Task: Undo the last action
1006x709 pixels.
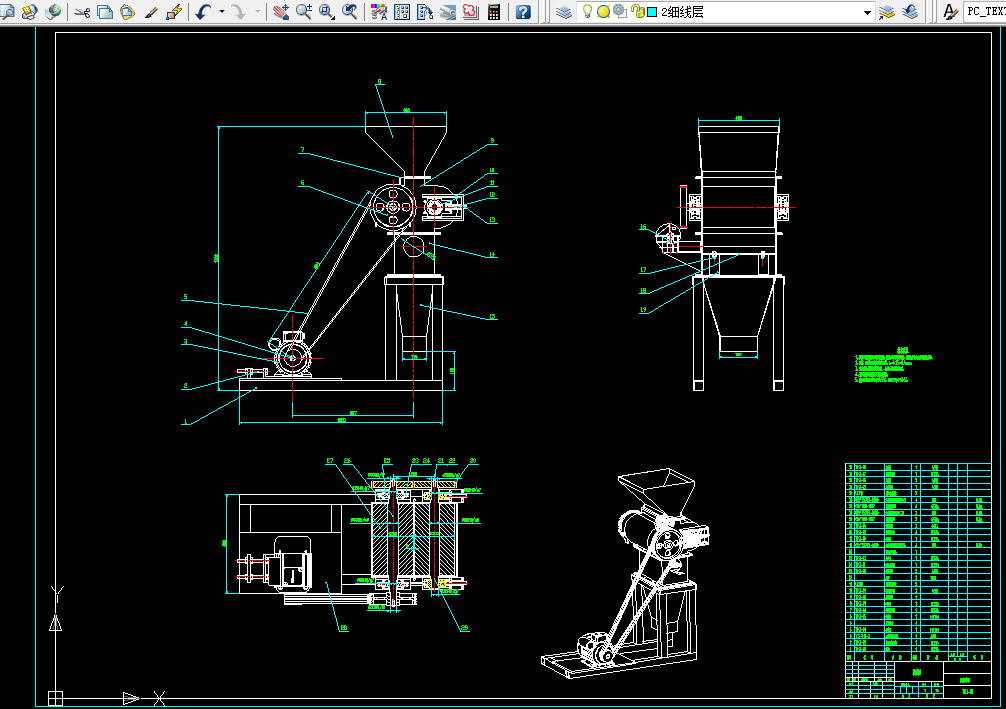Action: [x=203, y=12]
